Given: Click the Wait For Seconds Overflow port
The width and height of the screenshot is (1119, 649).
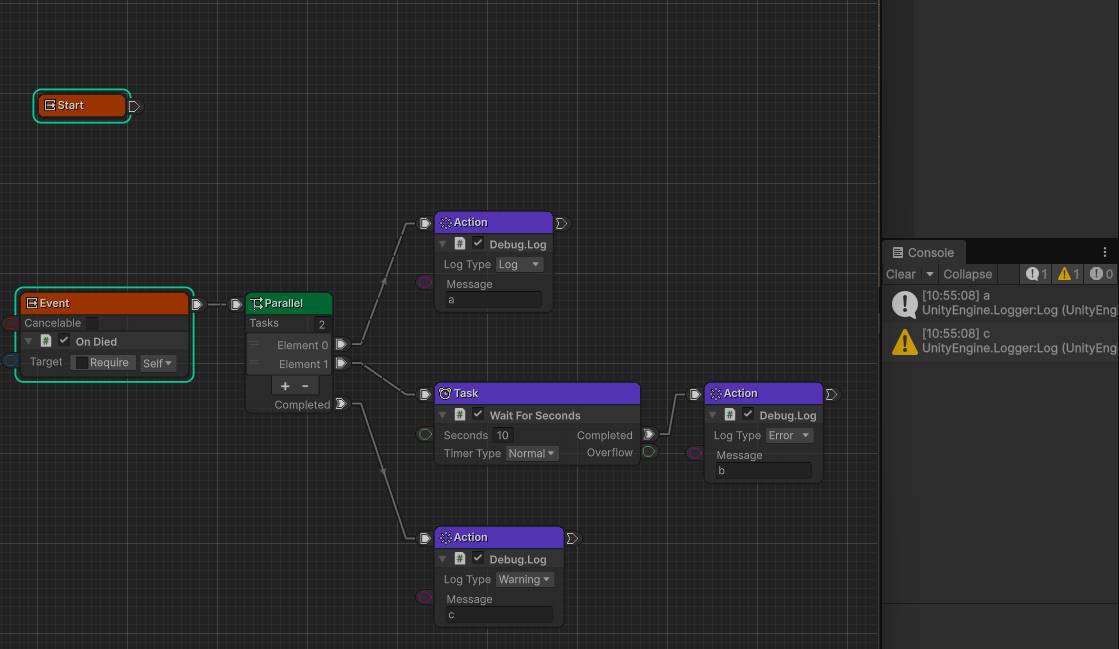Looking at the screenshot, I should pos(649,453).
